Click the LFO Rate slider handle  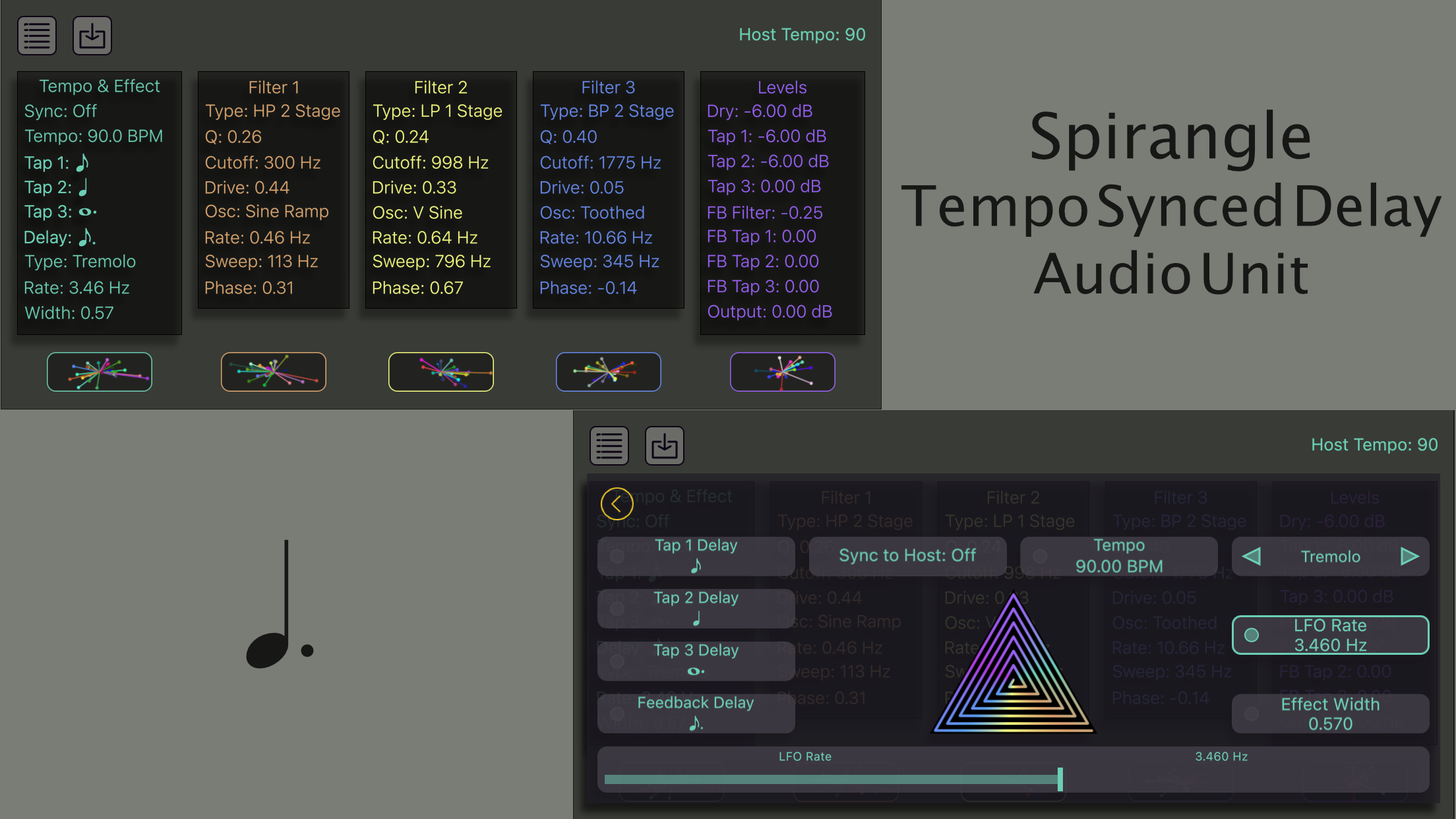[1060, 779]
